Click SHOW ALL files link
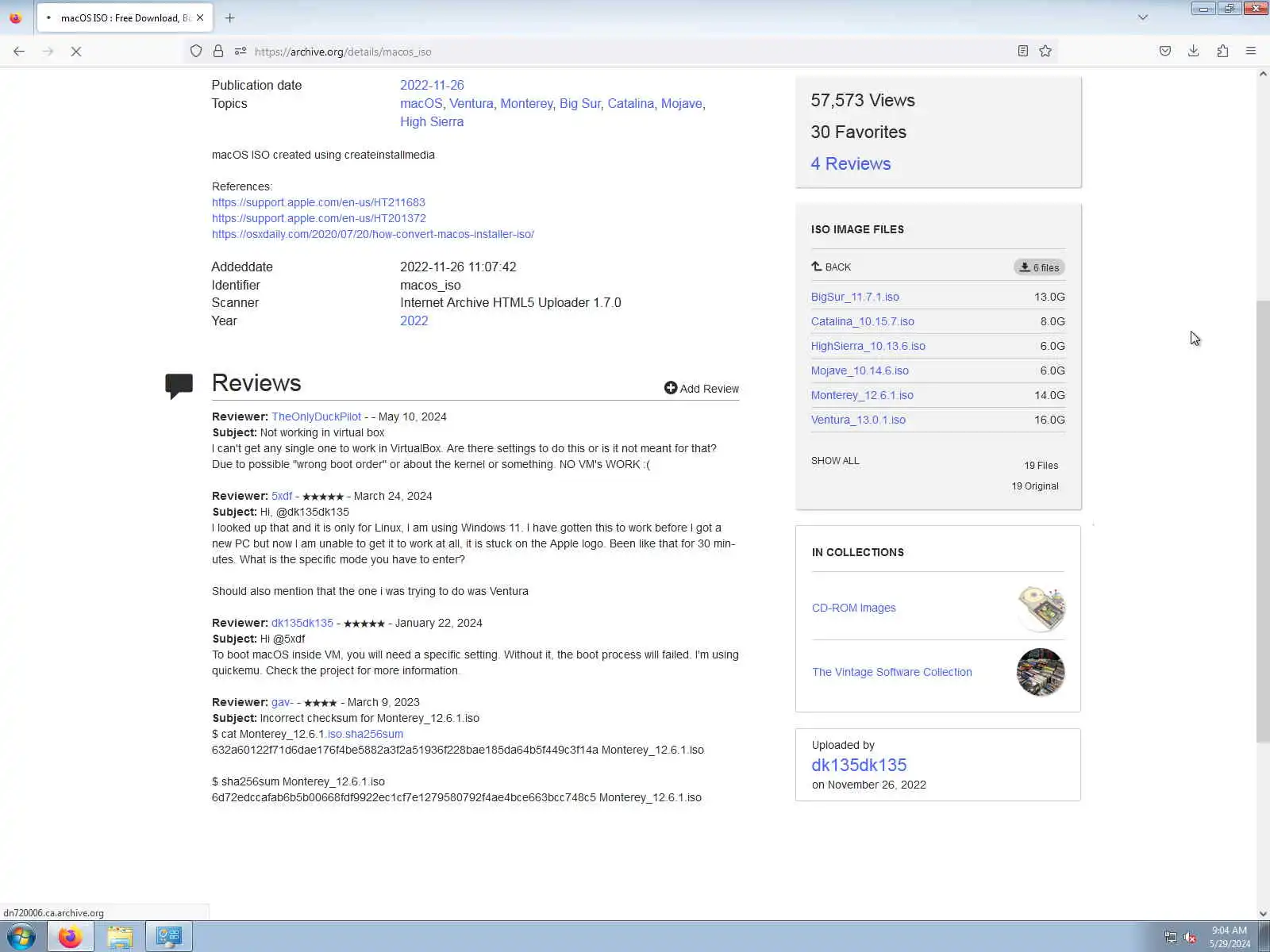 (835, 461)
